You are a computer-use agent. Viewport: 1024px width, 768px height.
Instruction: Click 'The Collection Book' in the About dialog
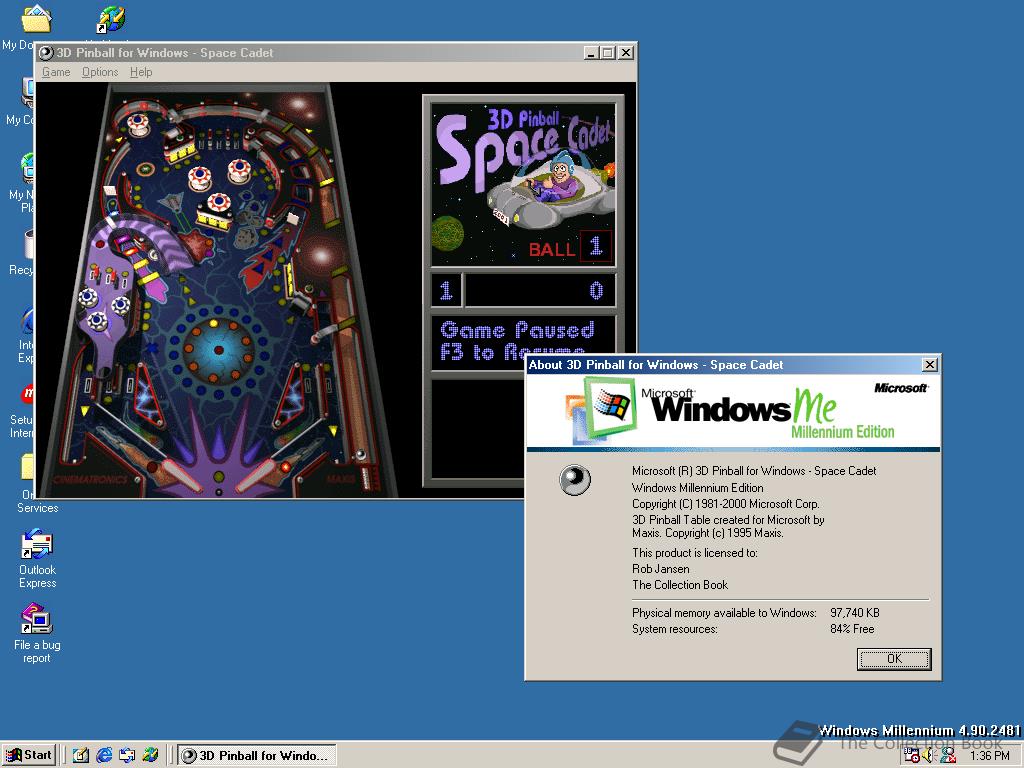(x=679, y=585)
